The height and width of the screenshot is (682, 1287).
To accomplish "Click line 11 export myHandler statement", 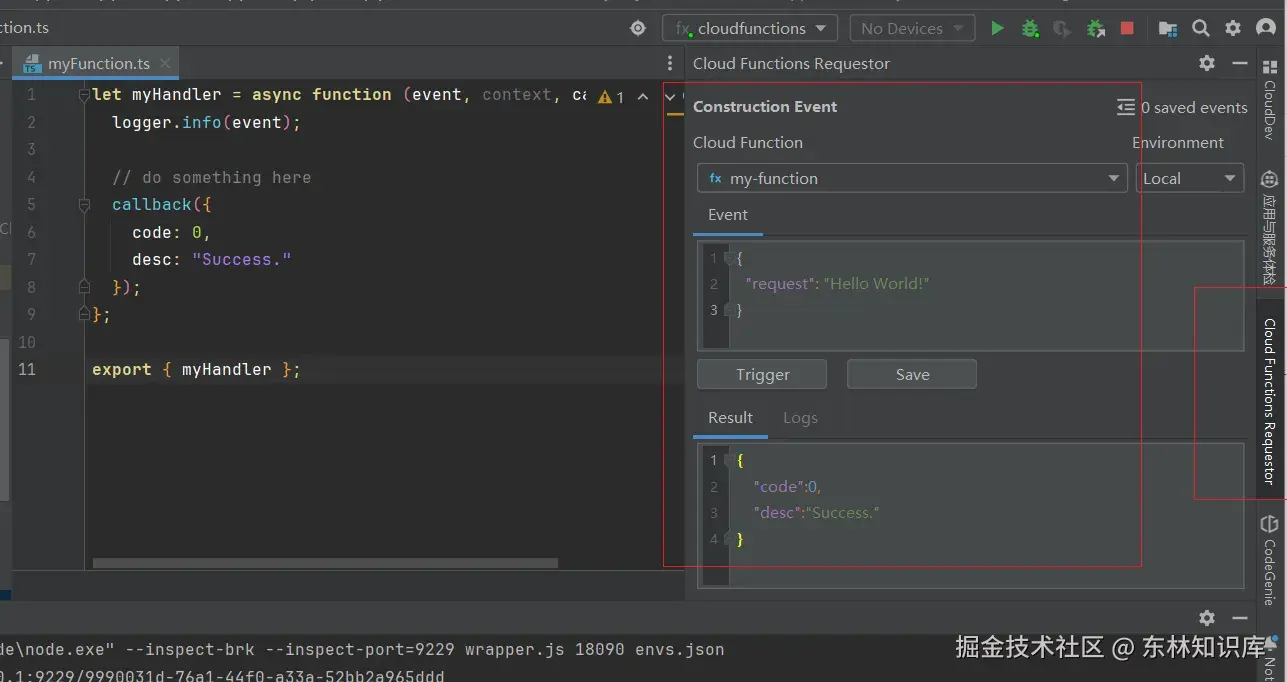I will click(196, 370).
